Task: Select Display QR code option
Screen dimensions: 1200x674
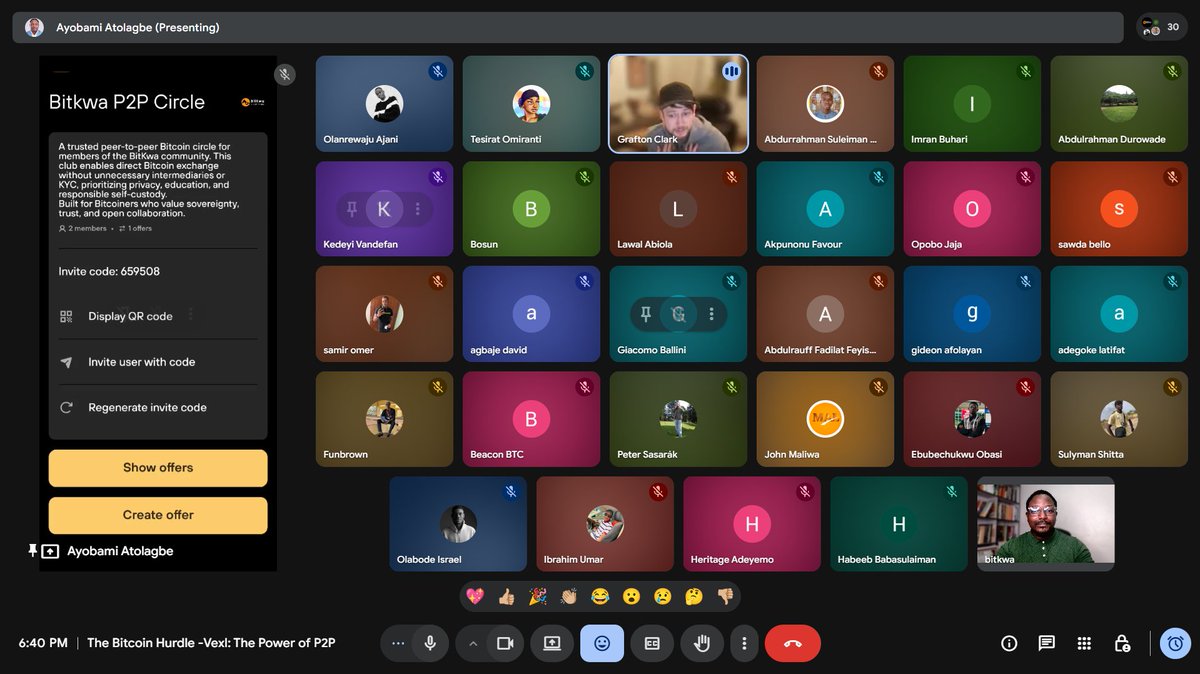Action: tap(158, 316)
